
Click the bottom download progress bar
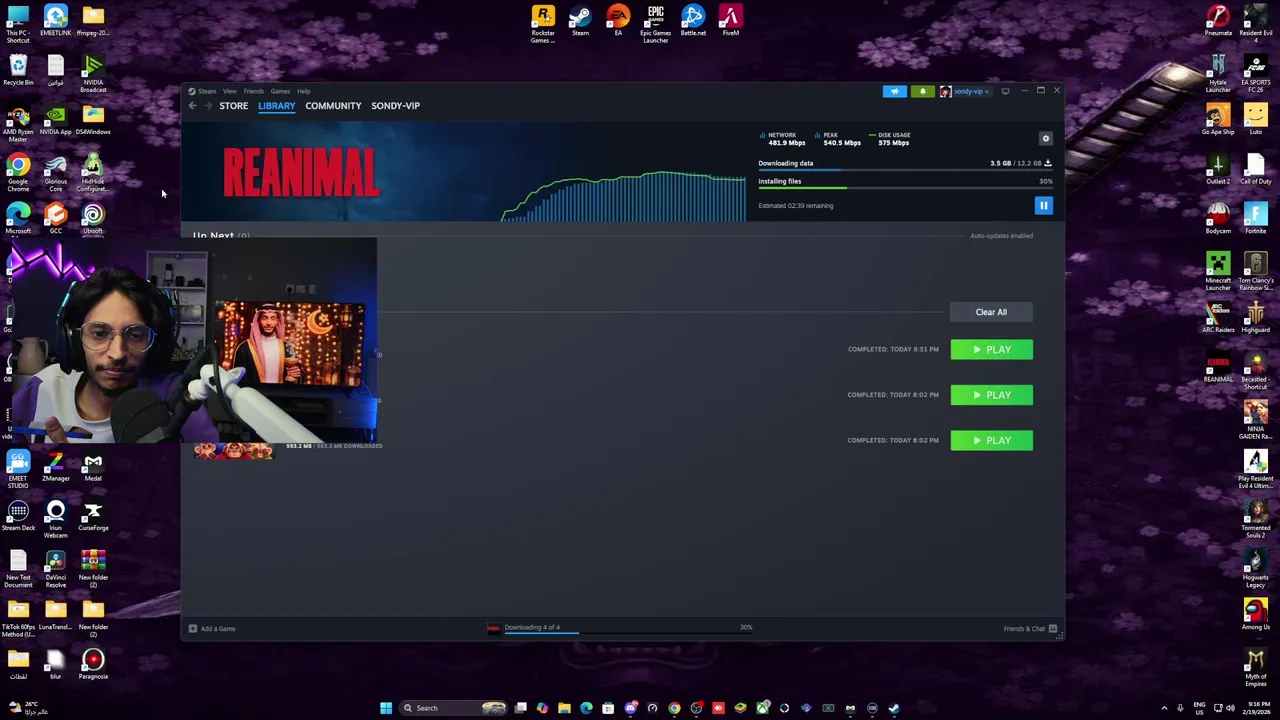tap(628, 633)
